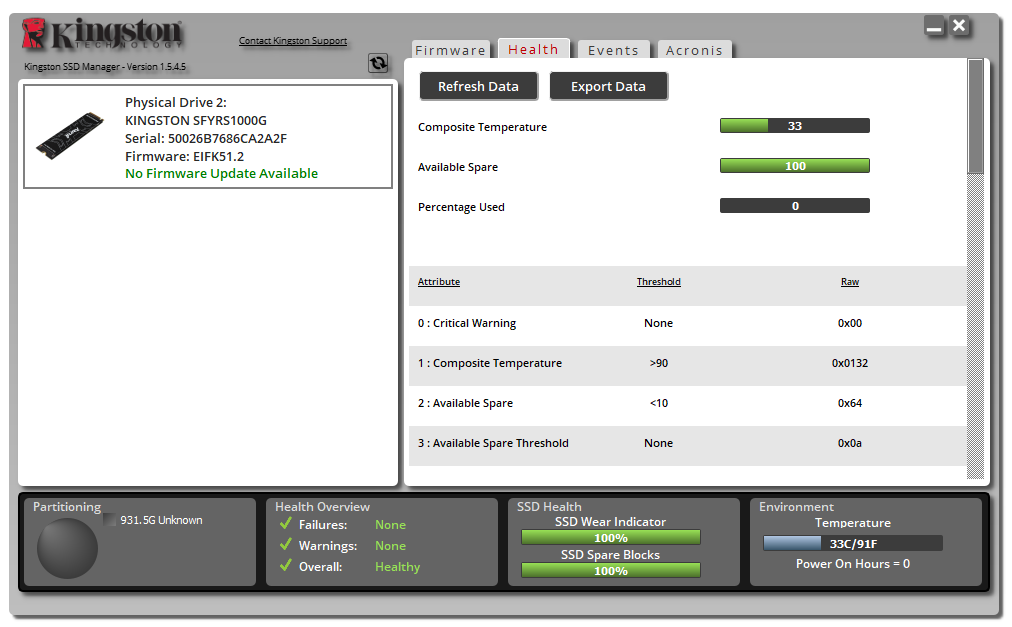The width and height of the screenshot is (1012, 627).
Task: Click the refresh drive list icon
Action: [x=378, y=63]
